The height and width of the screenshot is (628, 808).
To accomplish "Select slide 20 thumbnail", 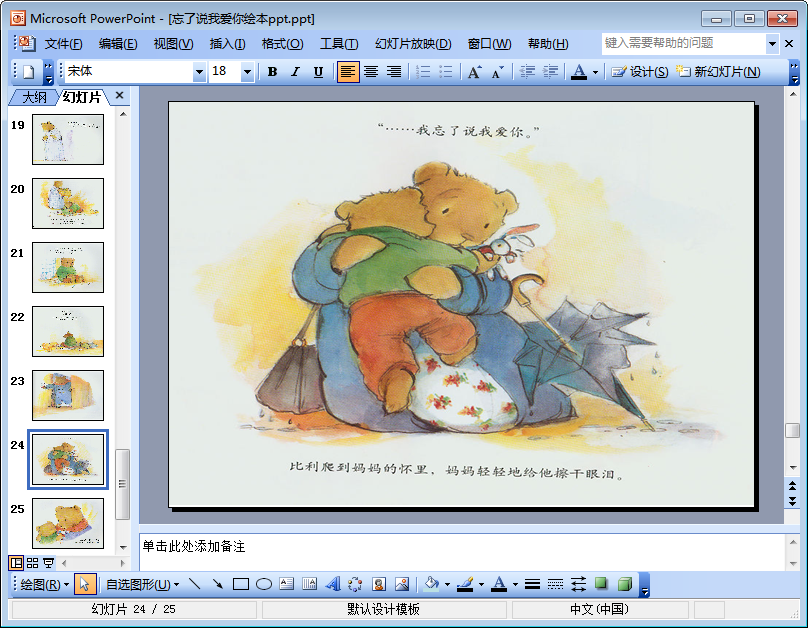I will point(68,203).
